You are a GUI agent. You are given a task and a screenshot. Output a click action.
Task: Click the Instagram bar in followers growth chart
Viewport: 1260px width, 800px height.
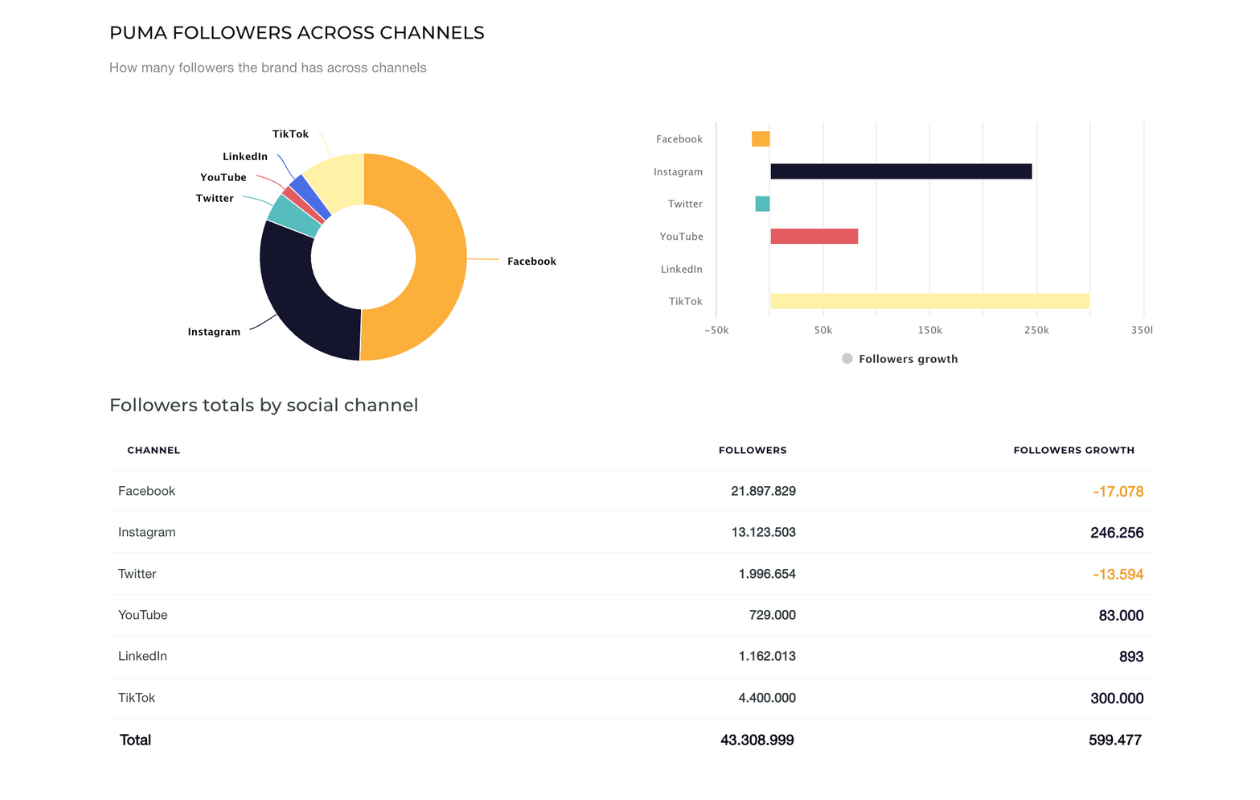901,172
